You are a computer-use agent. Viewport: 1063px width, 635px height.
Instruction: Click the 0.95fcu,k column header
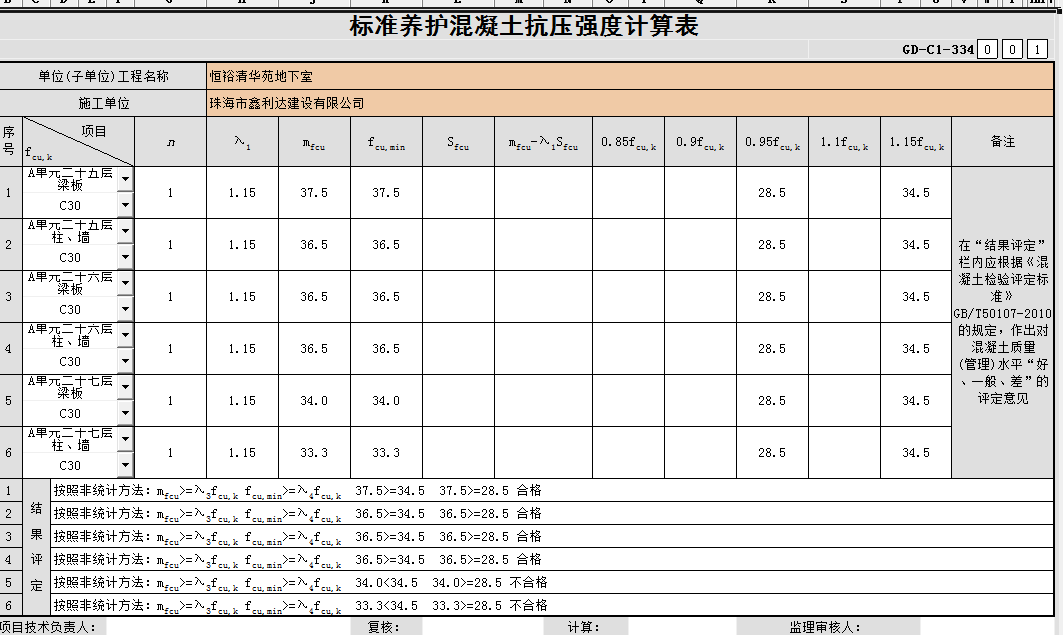coord(772,142)
